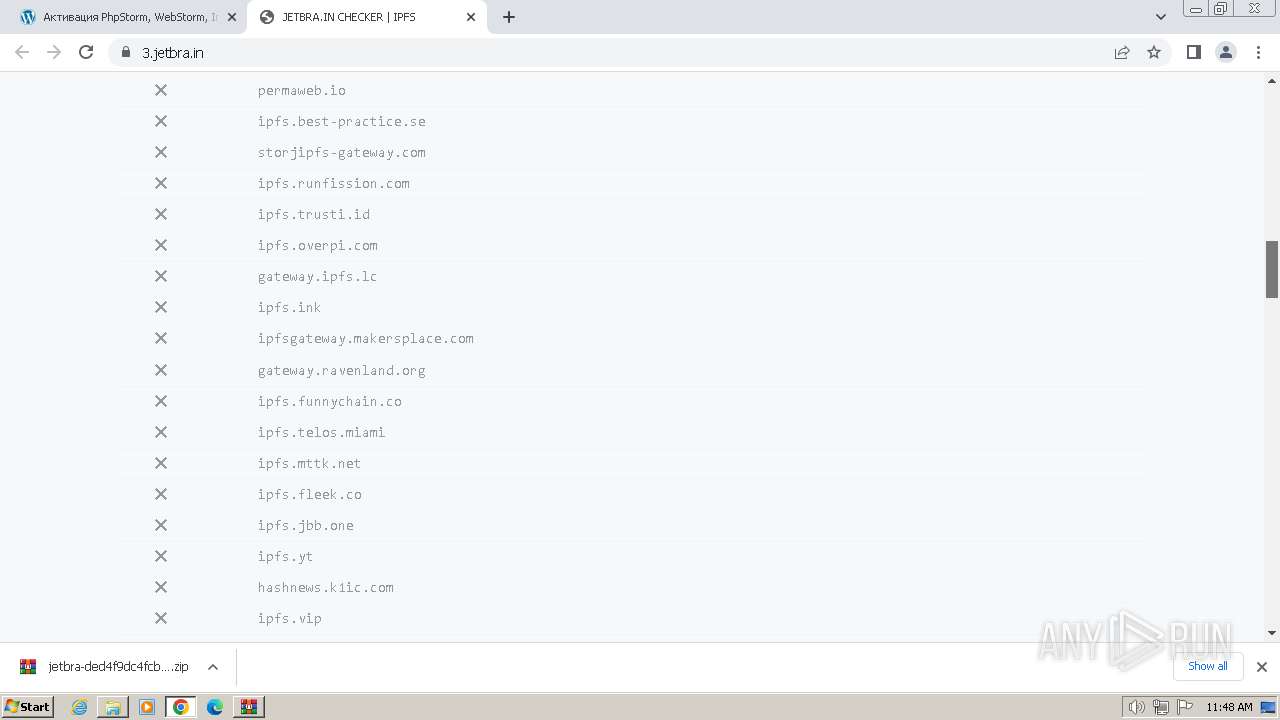Focus the address bar showing 3.jetbra.in
This screenshot has width=1280, height=720.
(610, 52)
